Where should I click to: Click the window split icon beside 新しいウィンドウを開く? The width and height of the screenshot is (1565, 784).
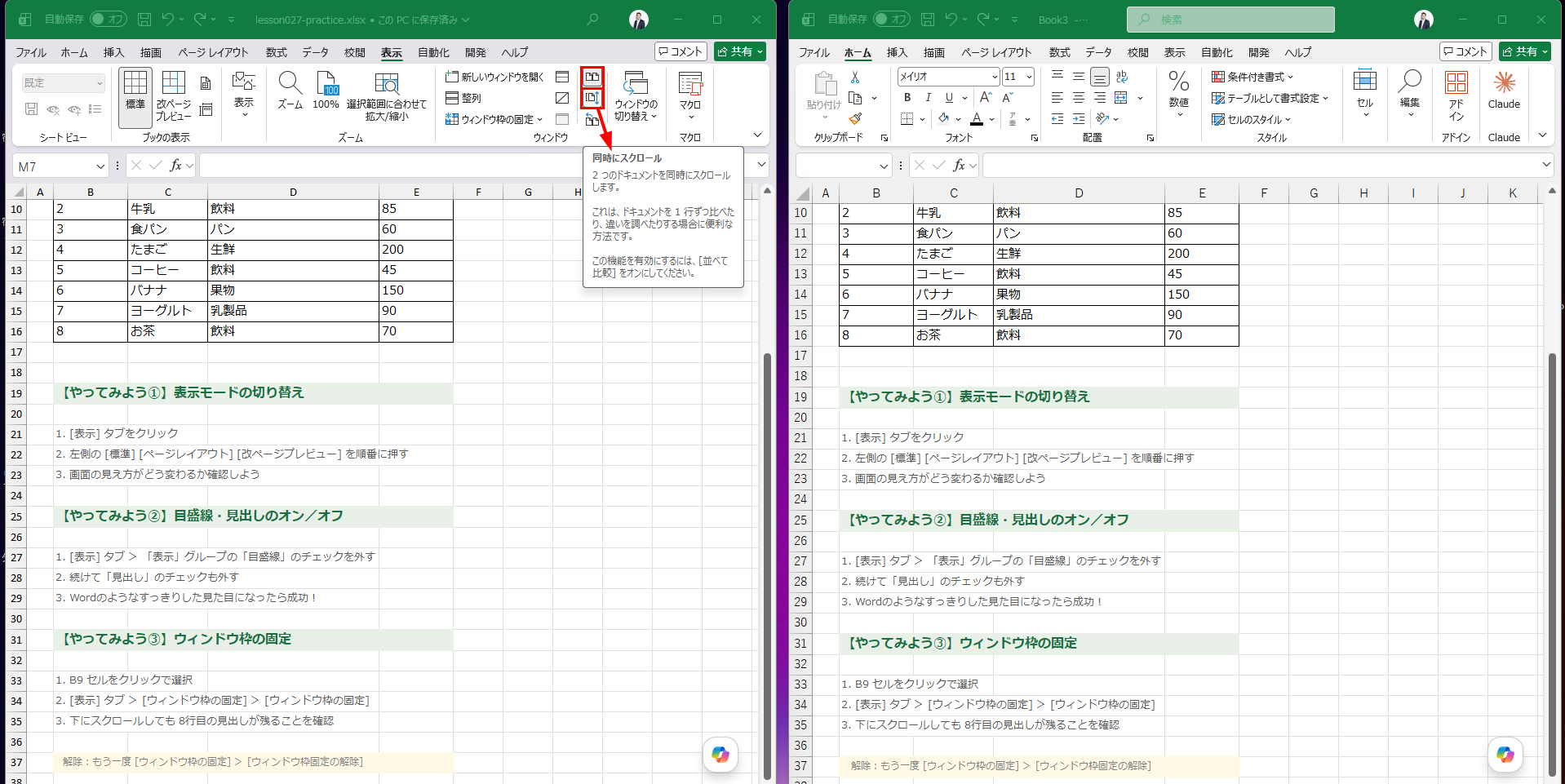(562, 77)
